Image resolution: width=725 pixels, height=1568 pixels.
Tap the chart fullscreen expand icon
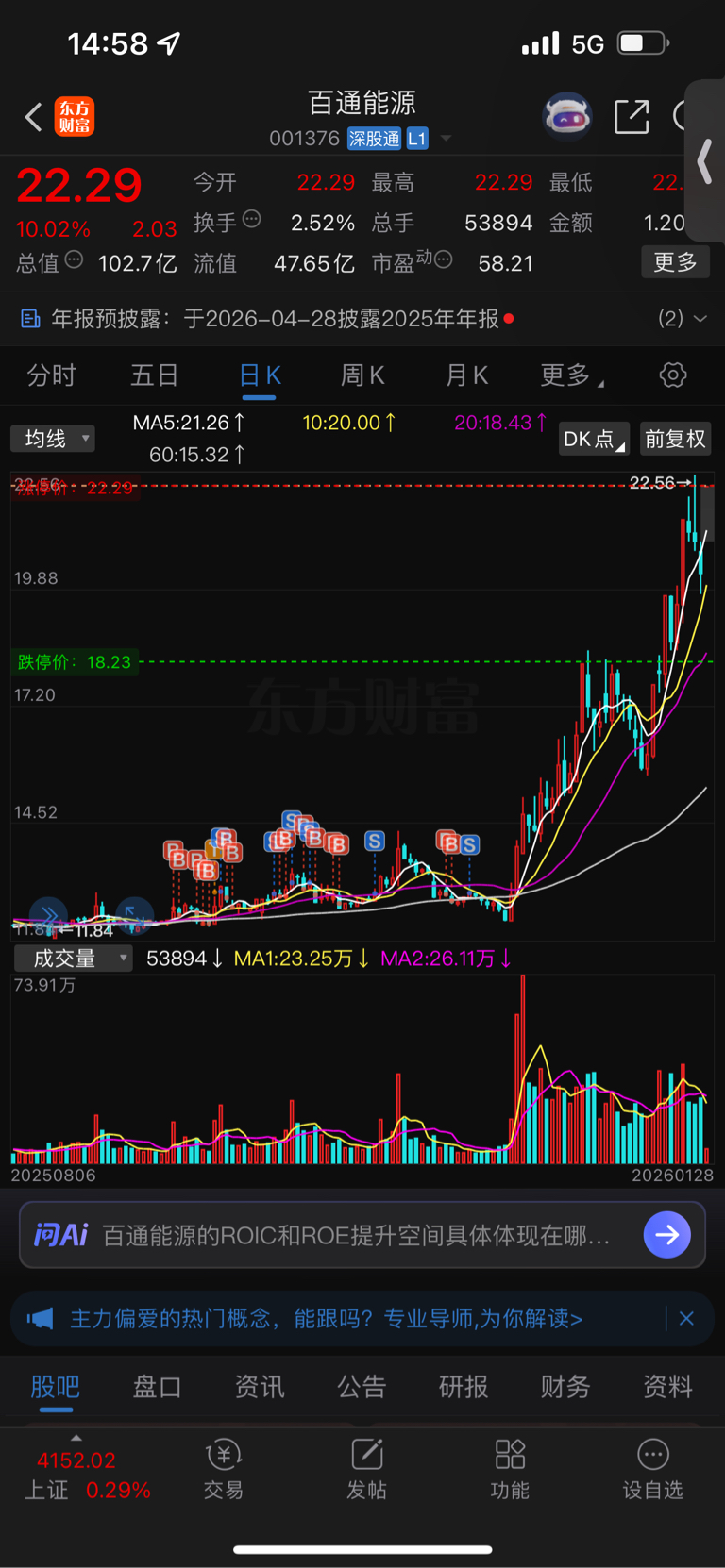[x=133, y=914]
